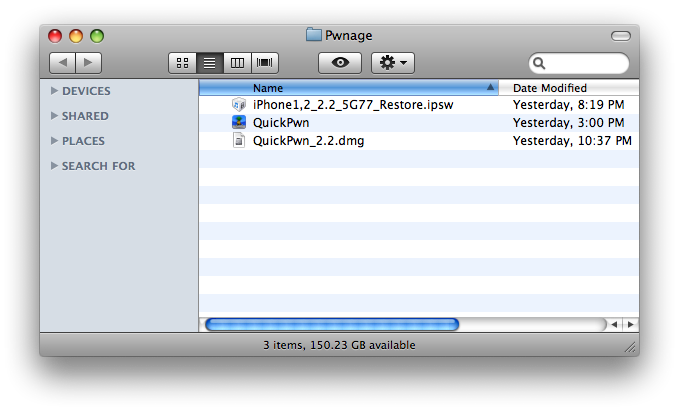Open the Action gear menu
This screenshot has height=411, width=679.
392,63
